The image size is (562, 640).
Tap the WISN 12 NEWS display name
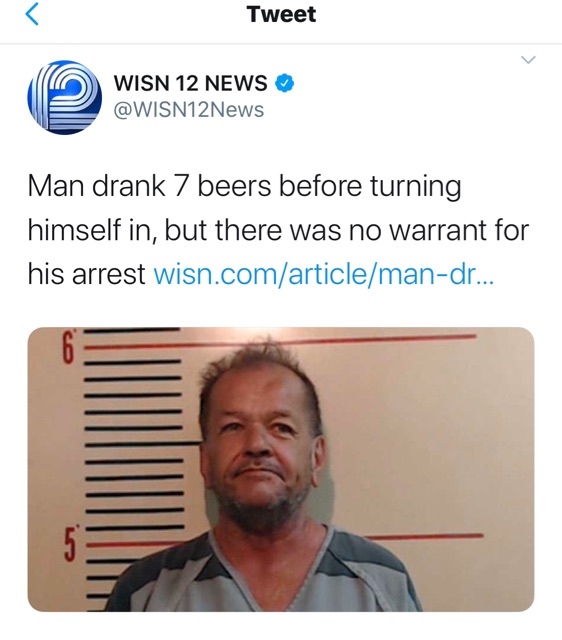[x=191, y=83]
